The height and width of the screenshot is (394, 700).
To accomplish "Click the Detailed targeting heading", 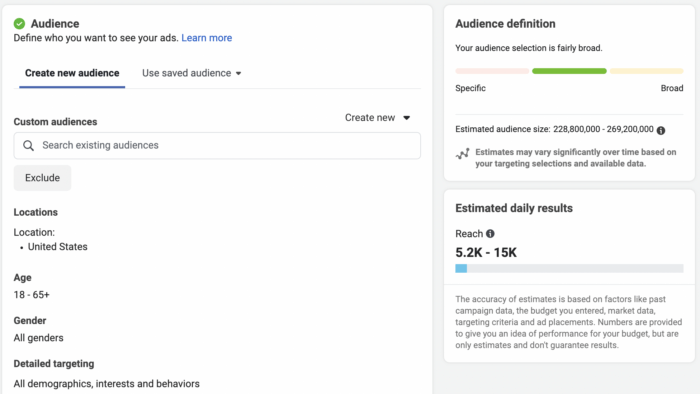I will 54,364.
